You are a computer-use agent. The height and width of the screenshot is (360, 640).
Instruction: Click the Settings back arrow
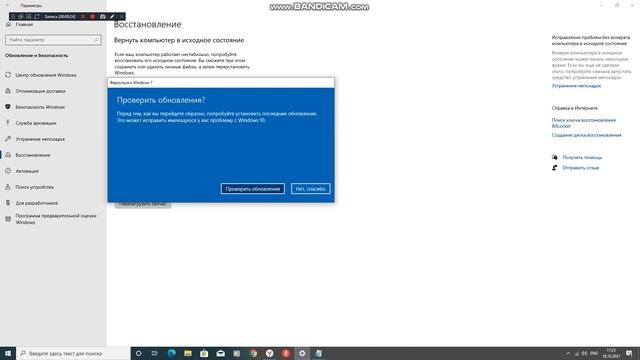click(x=7, y=5)
